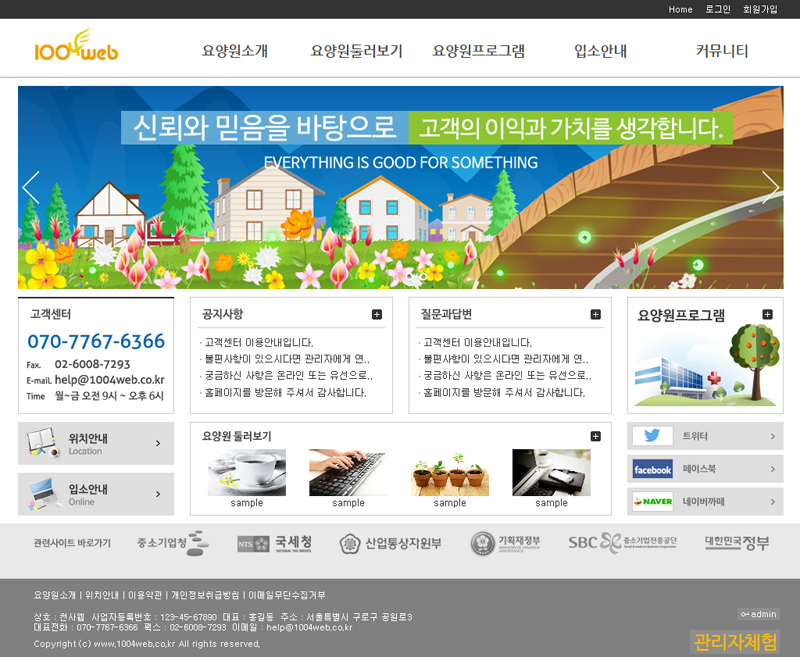
Task: Open the Naver cafe link
Action: [x=705, y=501]
